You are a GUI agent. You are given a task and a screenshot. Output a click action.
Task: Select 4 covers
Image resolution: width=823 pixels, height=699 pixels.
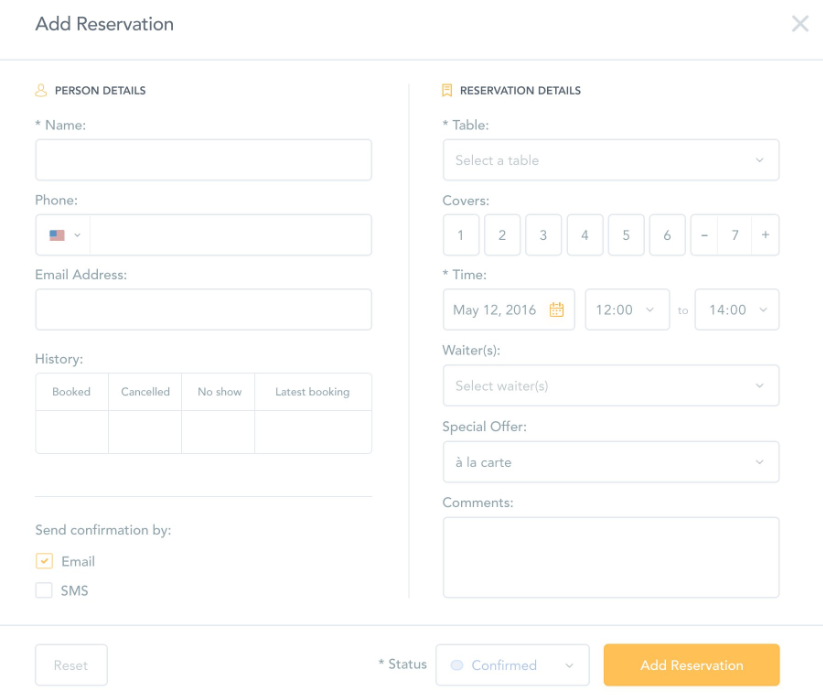[x=584, y=235]
